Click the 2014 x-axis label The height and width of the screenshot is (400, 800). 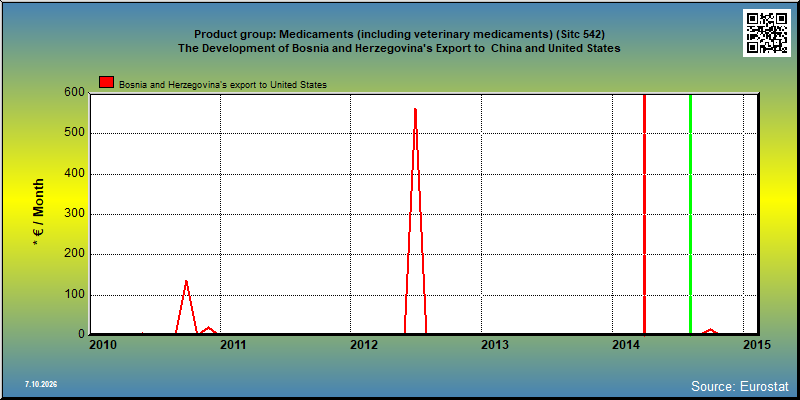pyautogui.click(x=626, y=345)
